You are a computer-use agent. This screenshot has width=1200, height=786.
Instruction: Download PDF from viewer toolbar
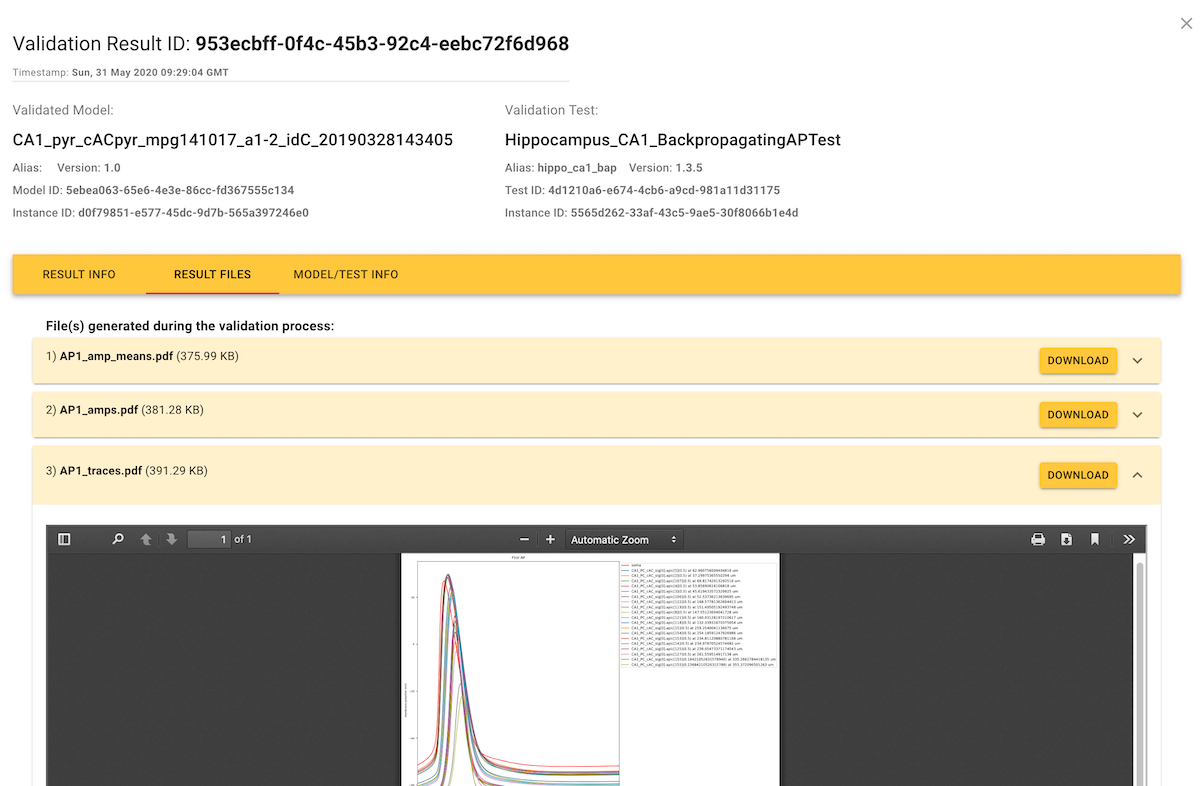[1066, 539]
